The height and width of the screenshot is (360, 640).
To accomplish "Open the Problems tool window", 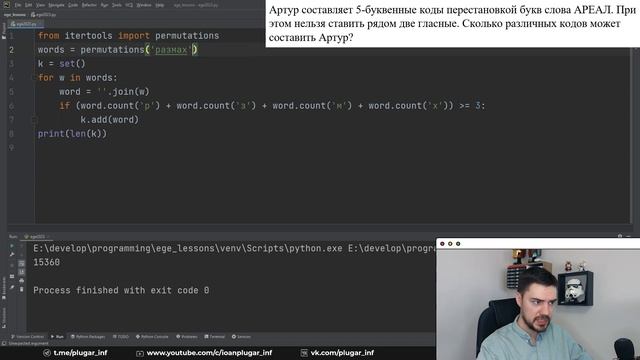I will [187, 337].
